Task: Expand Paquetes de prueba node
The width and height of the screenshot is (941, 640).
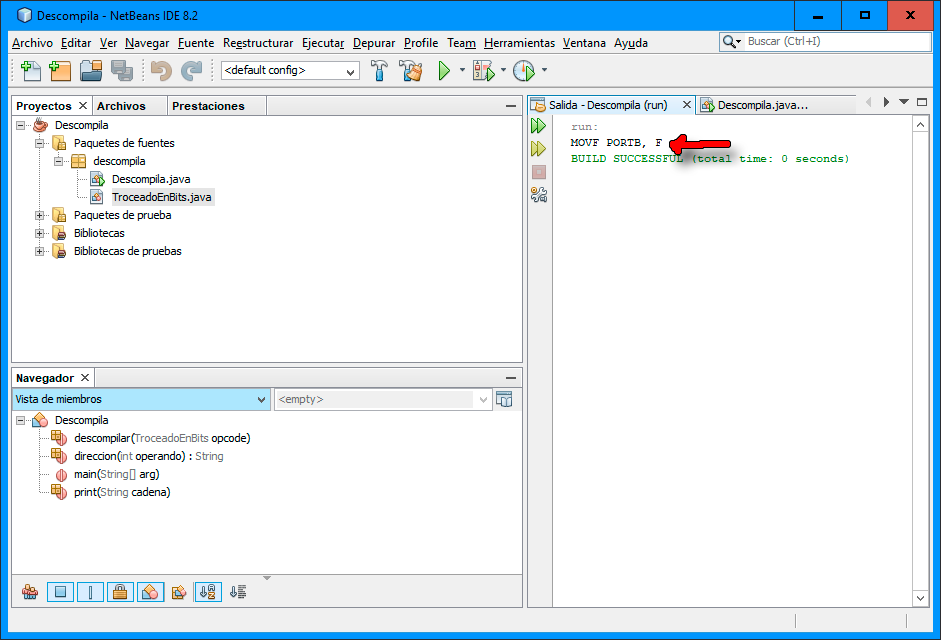Action: coord(40,216)
